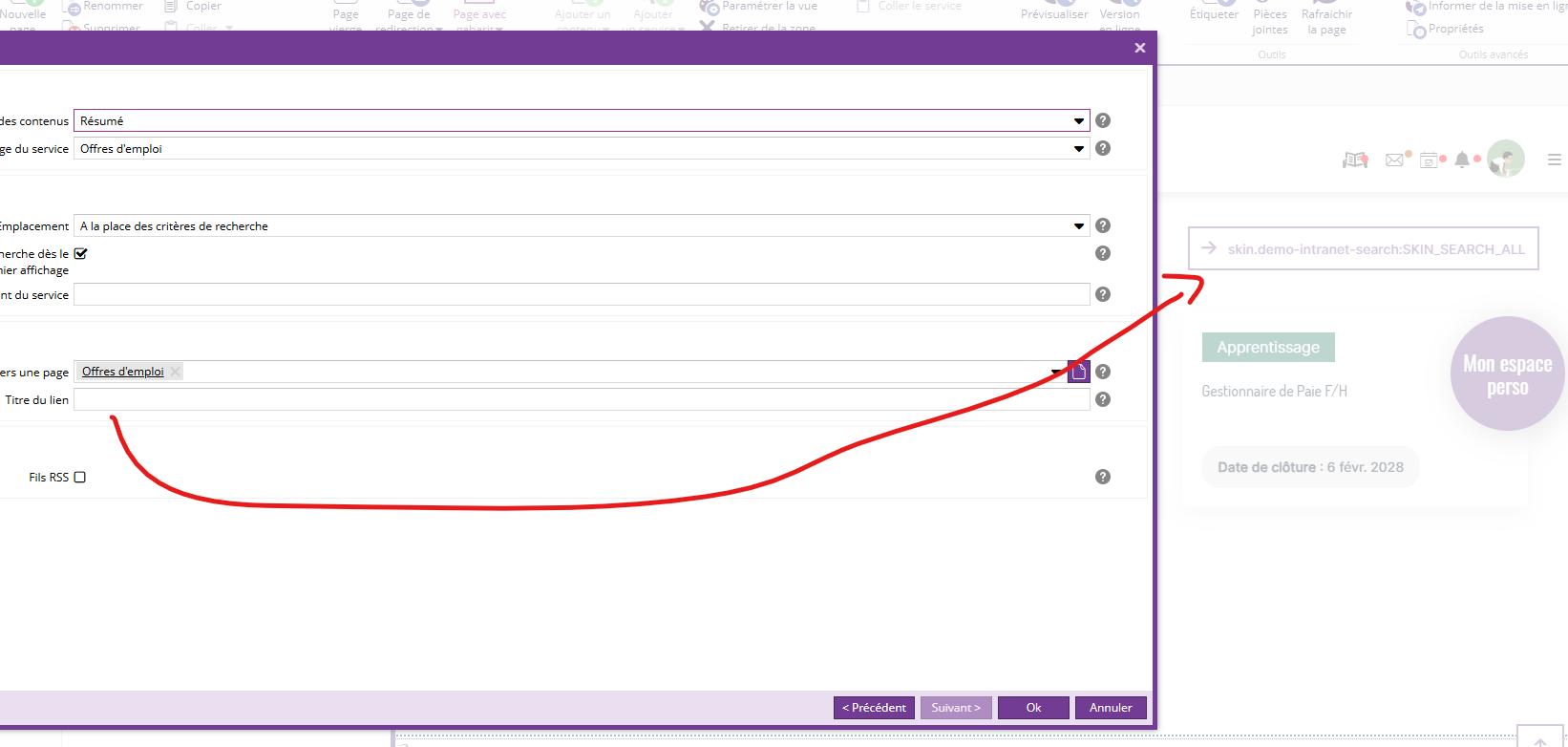Screen dimensions: 1568x747
Task: Click help icon beside the first-display search checkbox
Action: coord(1103,253)
